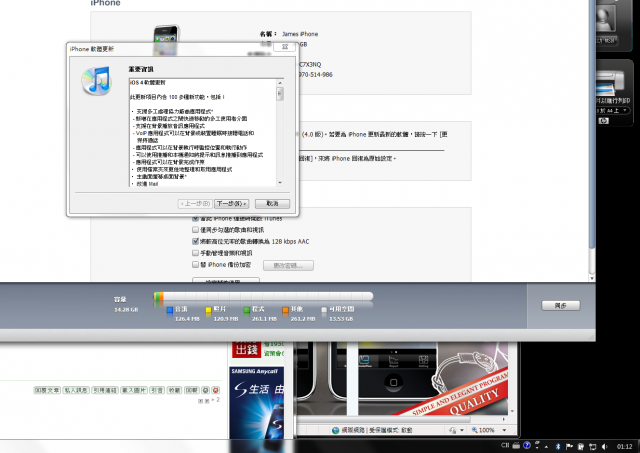Click inside the iOS 4 release notes text

click(203, 133)
